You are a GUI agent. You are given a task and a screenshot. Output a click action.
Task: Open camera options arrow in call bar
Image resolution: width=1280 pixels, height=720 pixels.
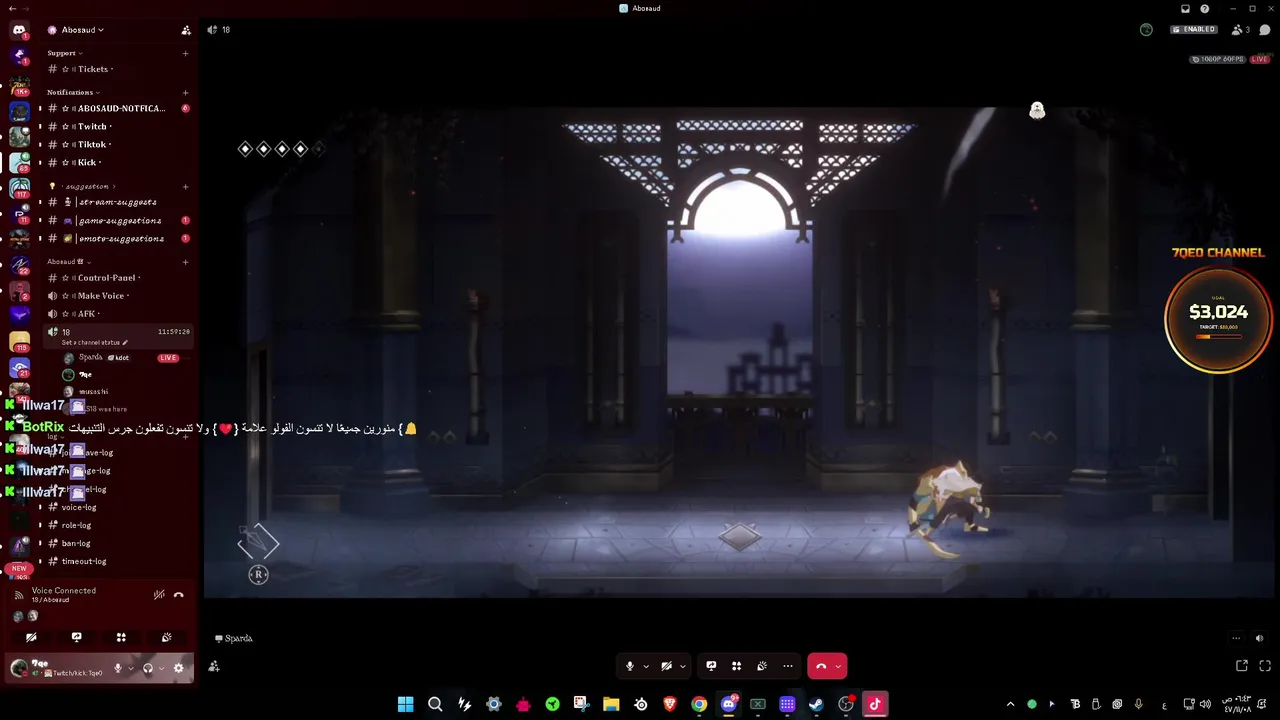coord(683,666)
